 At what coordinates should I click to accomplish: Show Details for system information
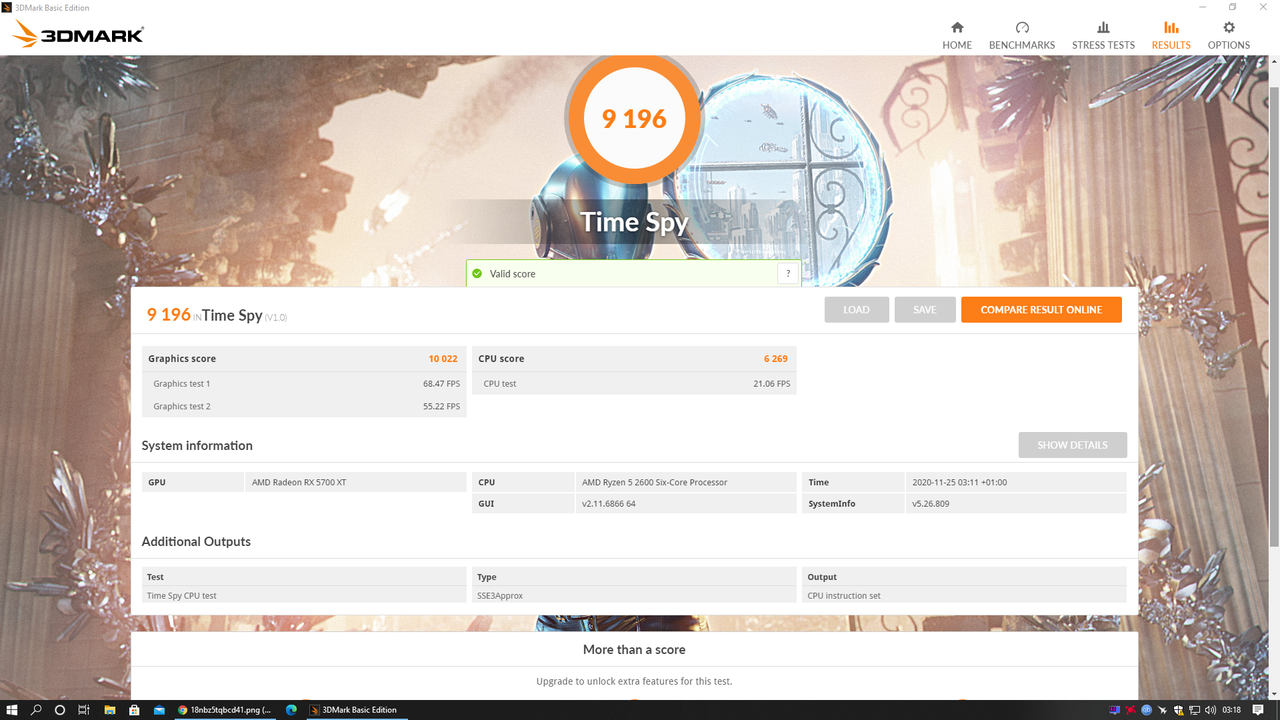pos(1072,444)
